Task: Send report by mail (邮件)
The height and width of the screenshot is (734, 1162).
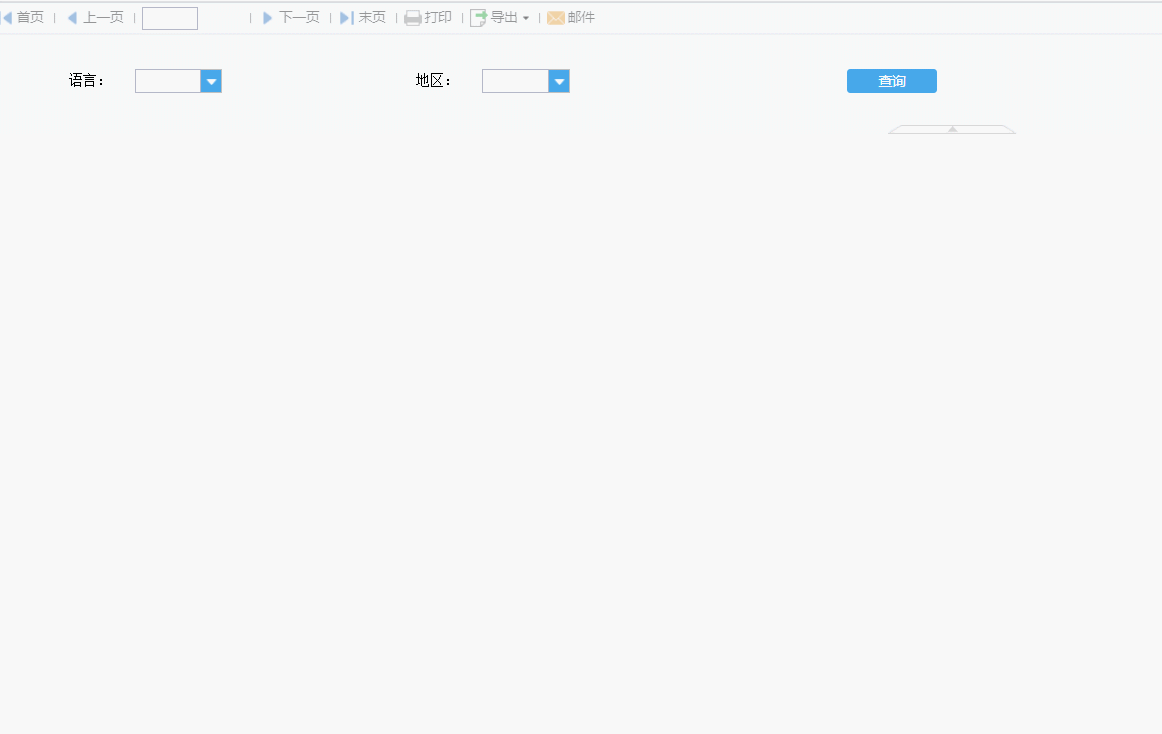Action: pos(571,17)
